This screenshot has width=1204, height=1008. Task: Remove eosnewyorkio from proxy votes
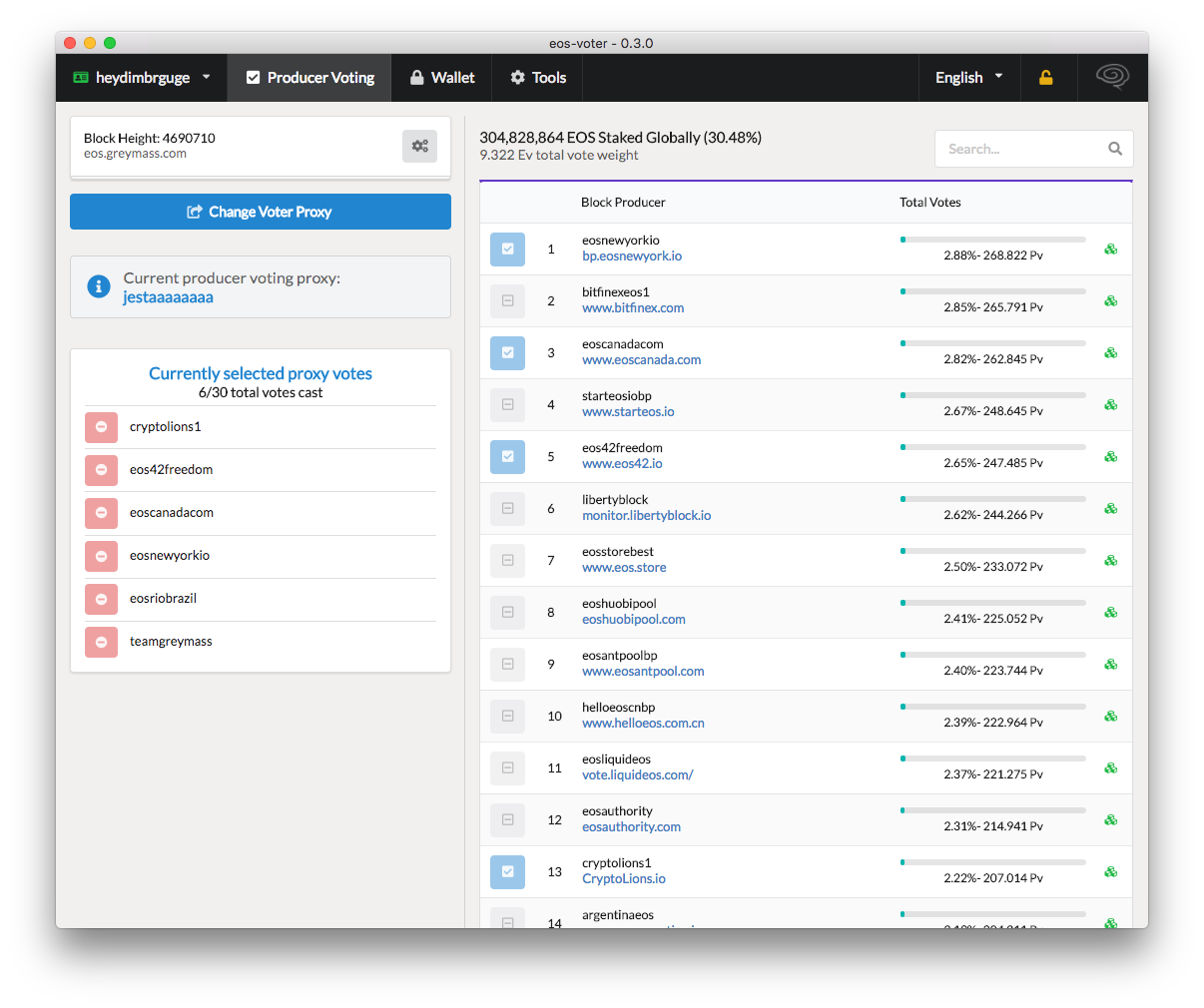pyautogui.click(x=101, y=556)
